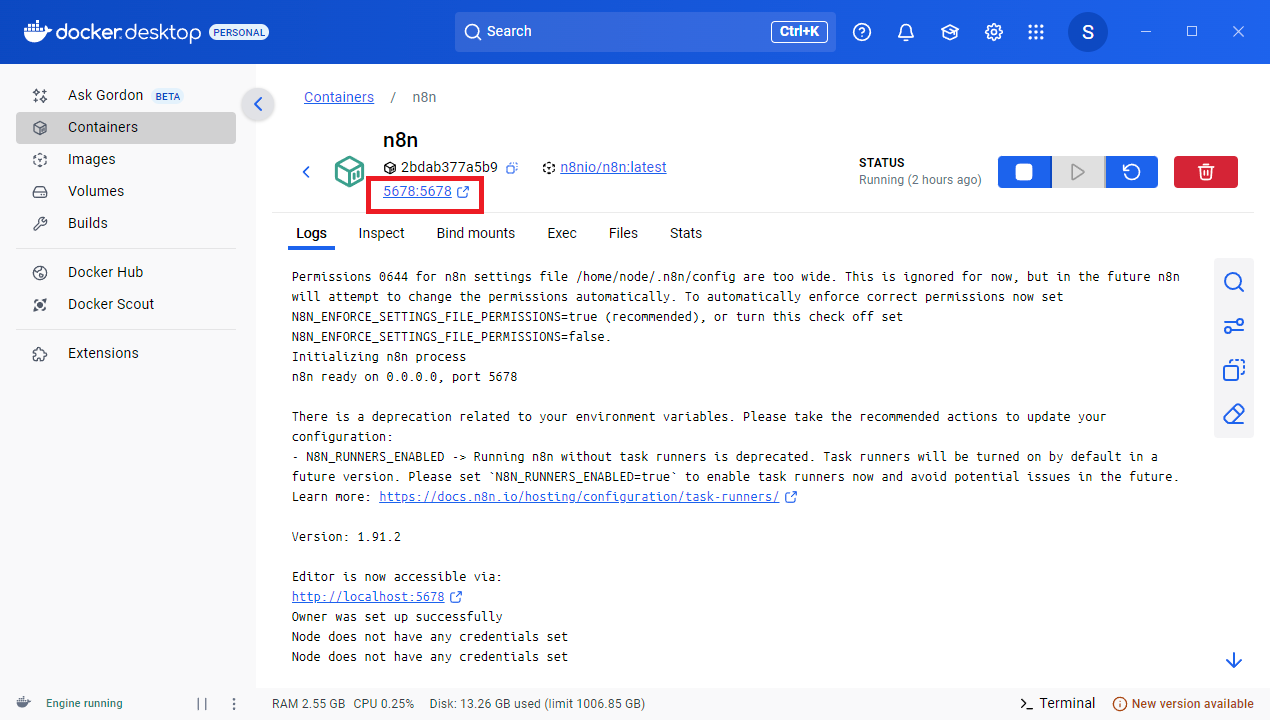Collapse the sidebar with the chevron button

point(258,104)
